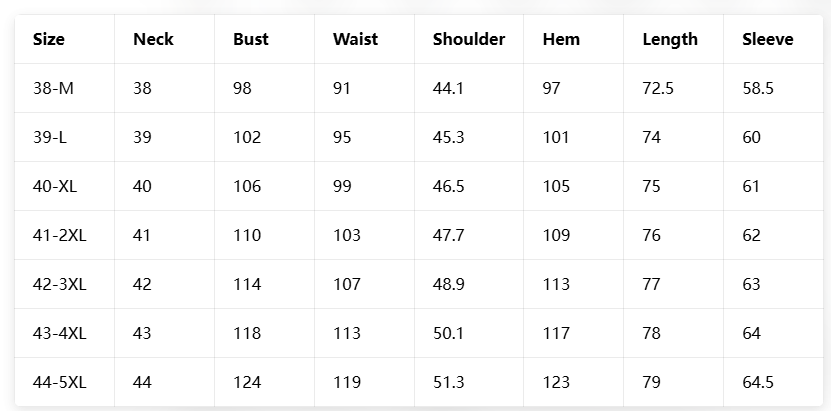The image size is (831, 411).
Task: Click the Sleeve column header
Action: pyautogui.click(x=768, y=40)
